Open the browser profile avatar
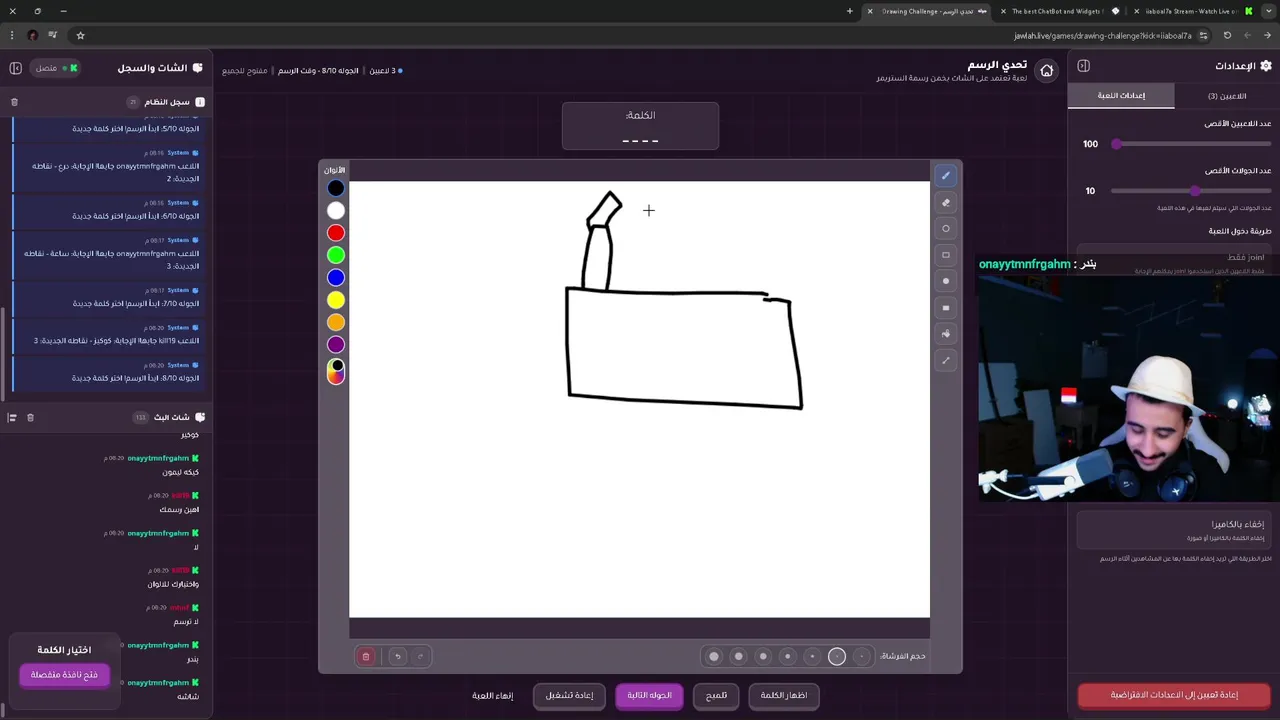The width and height of the screenshot is (1280, 720). (33, 35)
